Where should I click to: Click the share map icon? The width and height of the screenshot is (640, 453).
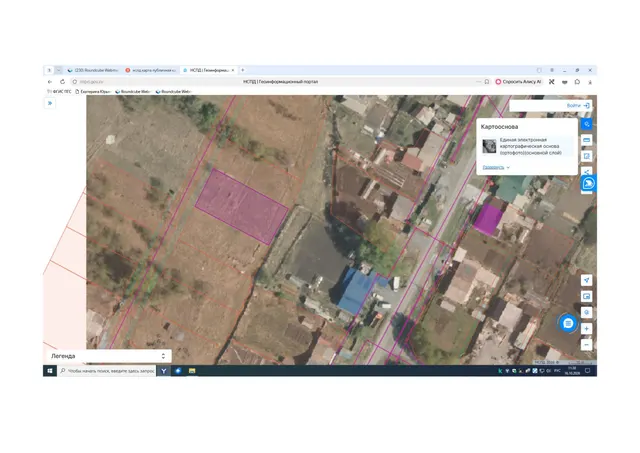click(587, 171)
